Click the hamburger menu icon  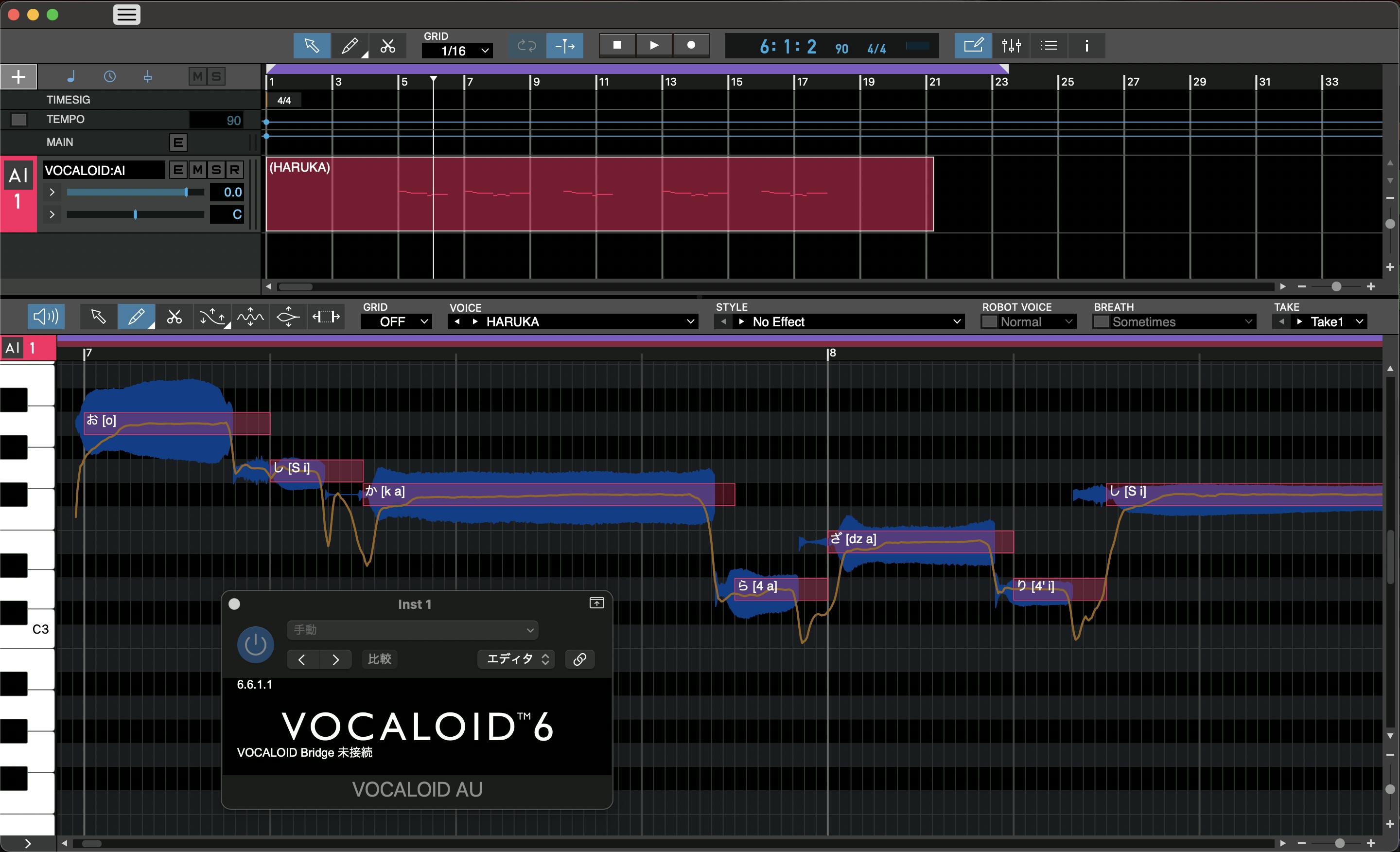pyautogui.click(x=127, y=15)
